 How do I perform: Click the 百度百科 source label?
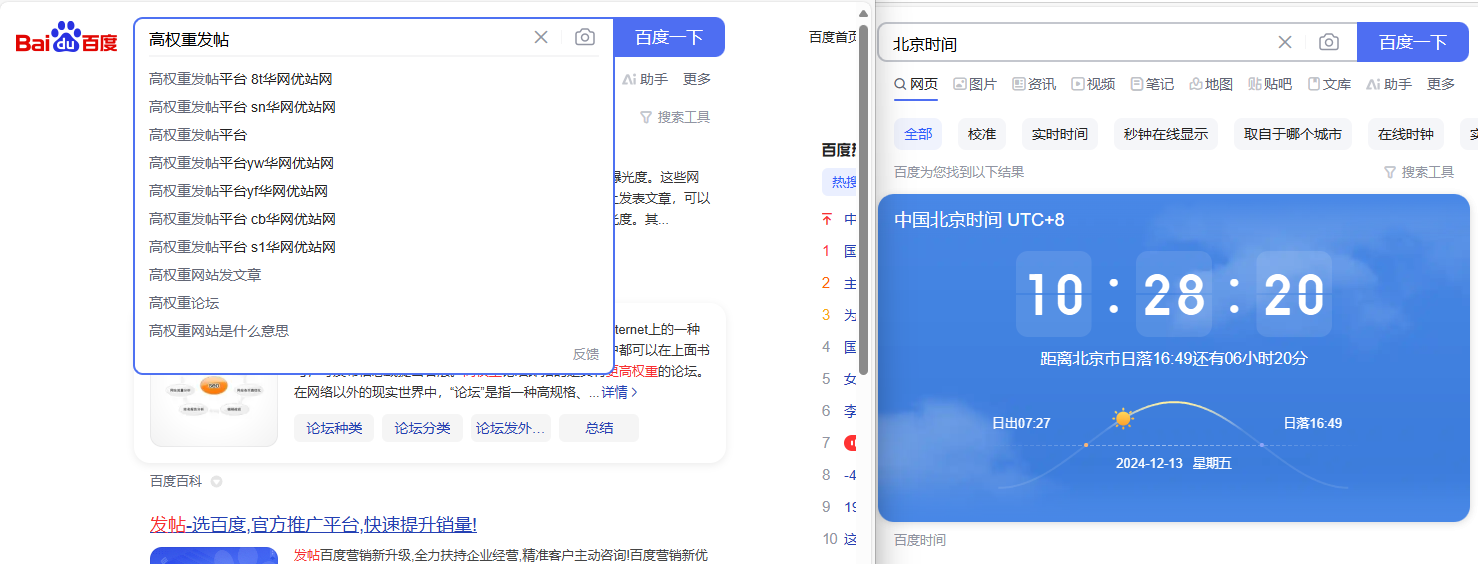click(176, 481)
